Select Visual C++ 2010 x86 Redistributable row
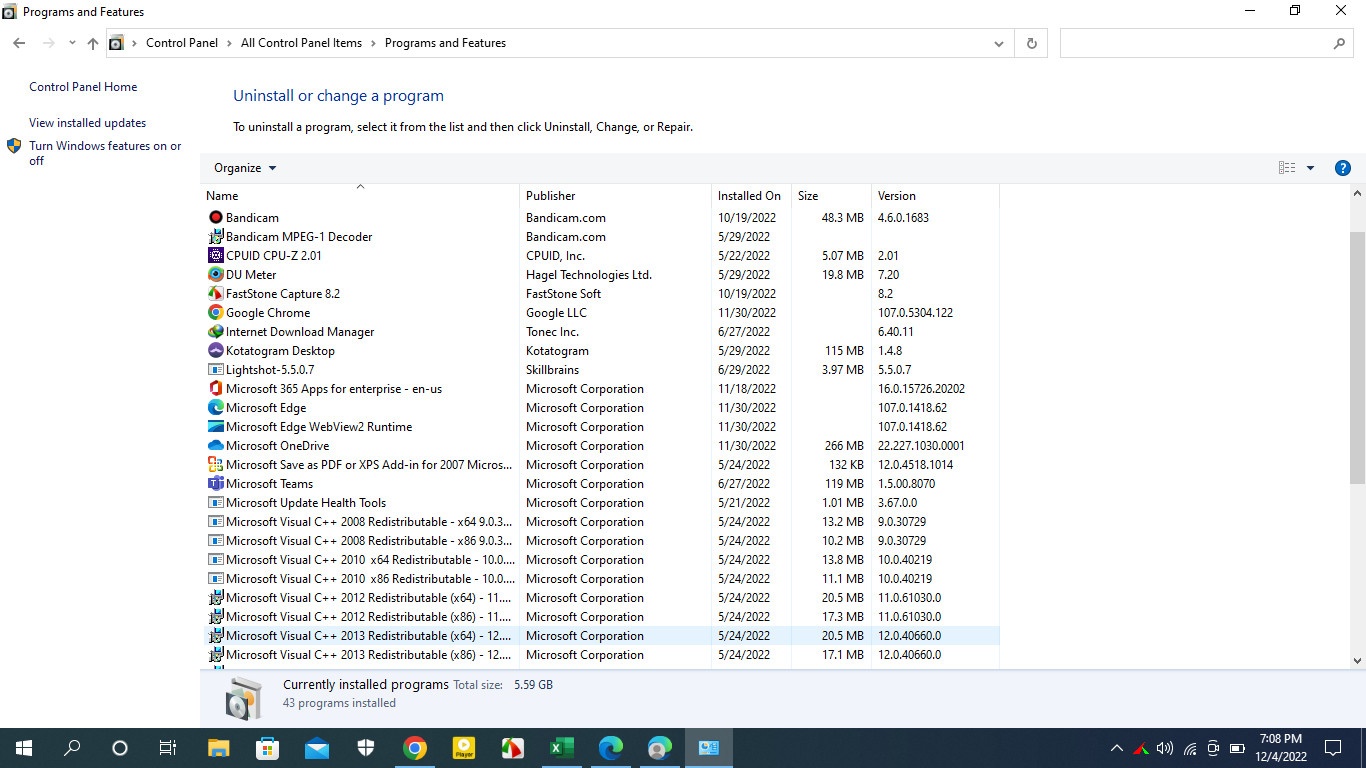Screen dimensions: 1366x768 coord(601,578)
